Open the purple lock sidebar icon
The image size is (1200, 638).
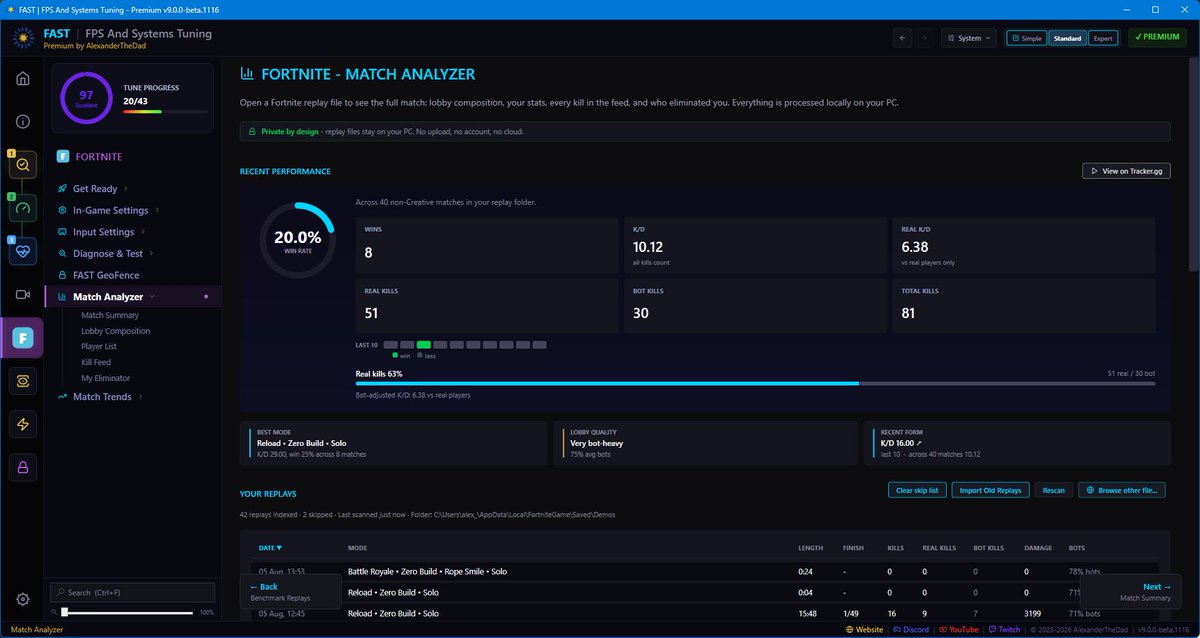(x=22, y=467)
